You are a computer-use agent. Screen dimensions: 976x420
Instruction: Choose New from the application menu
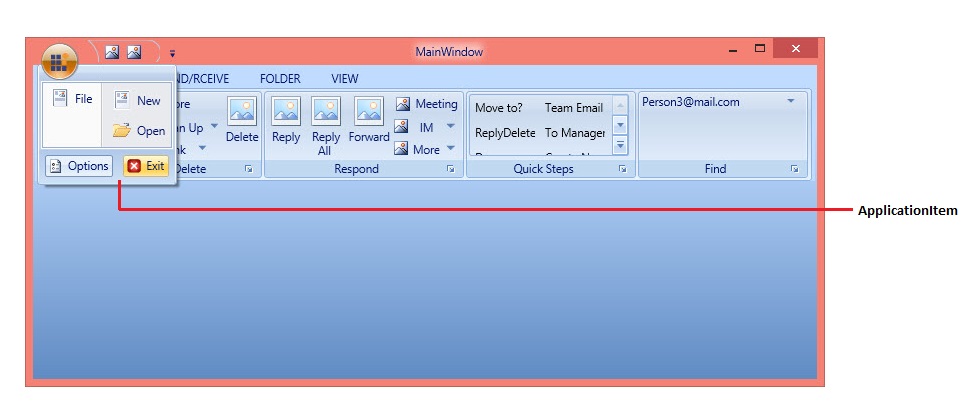point(137,100)
